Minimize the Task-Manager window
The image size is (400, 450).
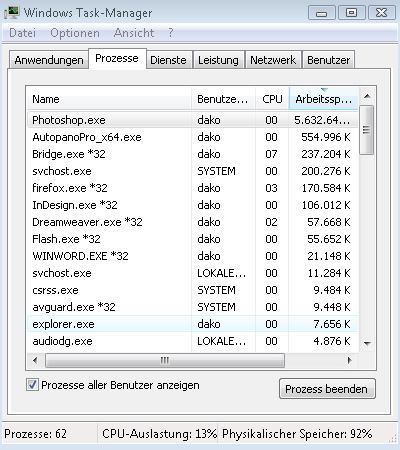[x=322, y=13]
